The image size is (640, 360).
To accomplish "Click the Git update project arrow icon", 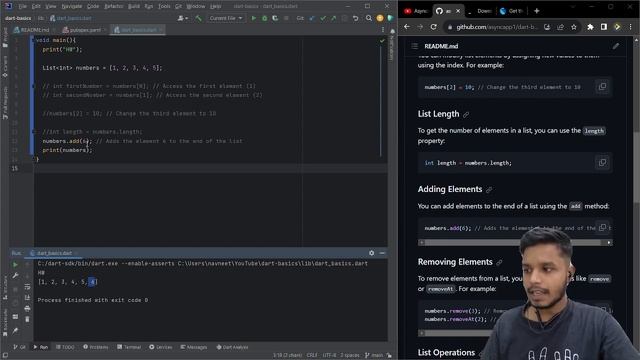I will point(312,18).
